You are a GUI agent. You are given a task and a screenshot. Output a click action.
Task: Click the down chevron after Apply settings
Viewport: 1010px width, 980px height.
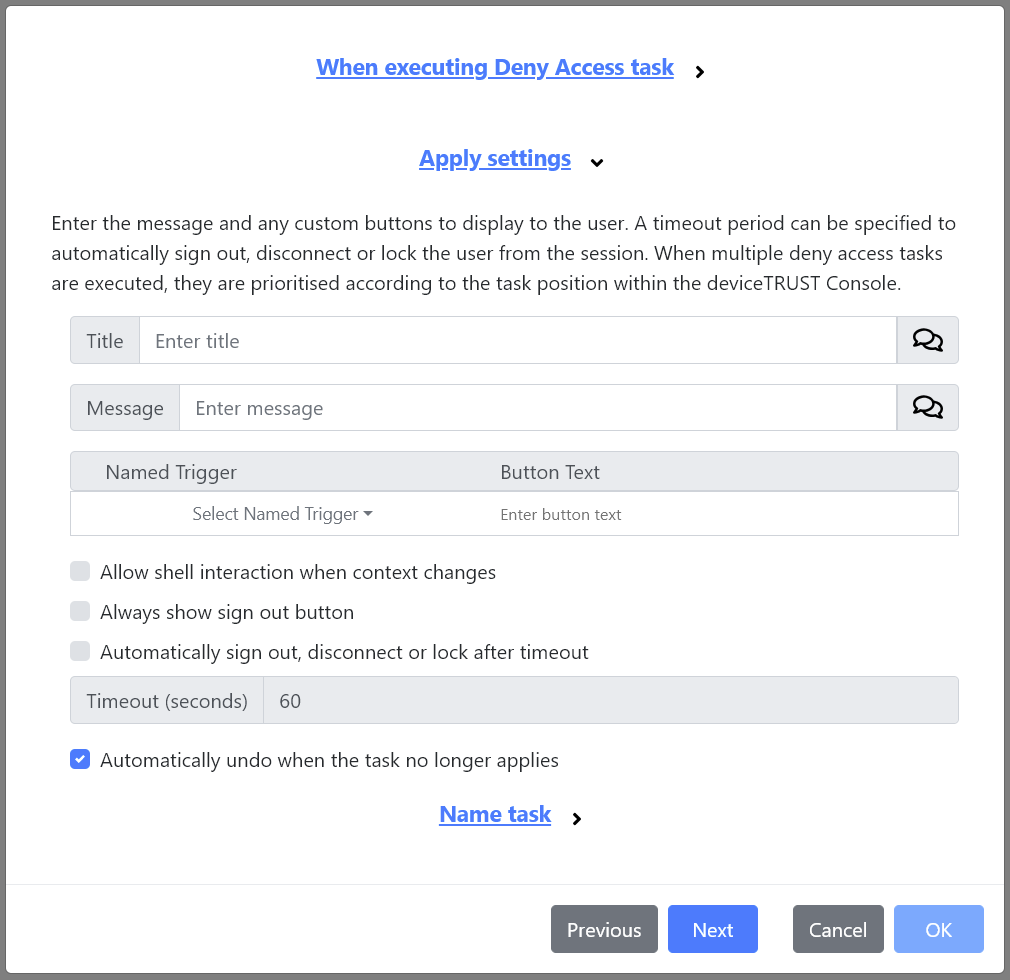pyautogui.click(x=597, y=163)
